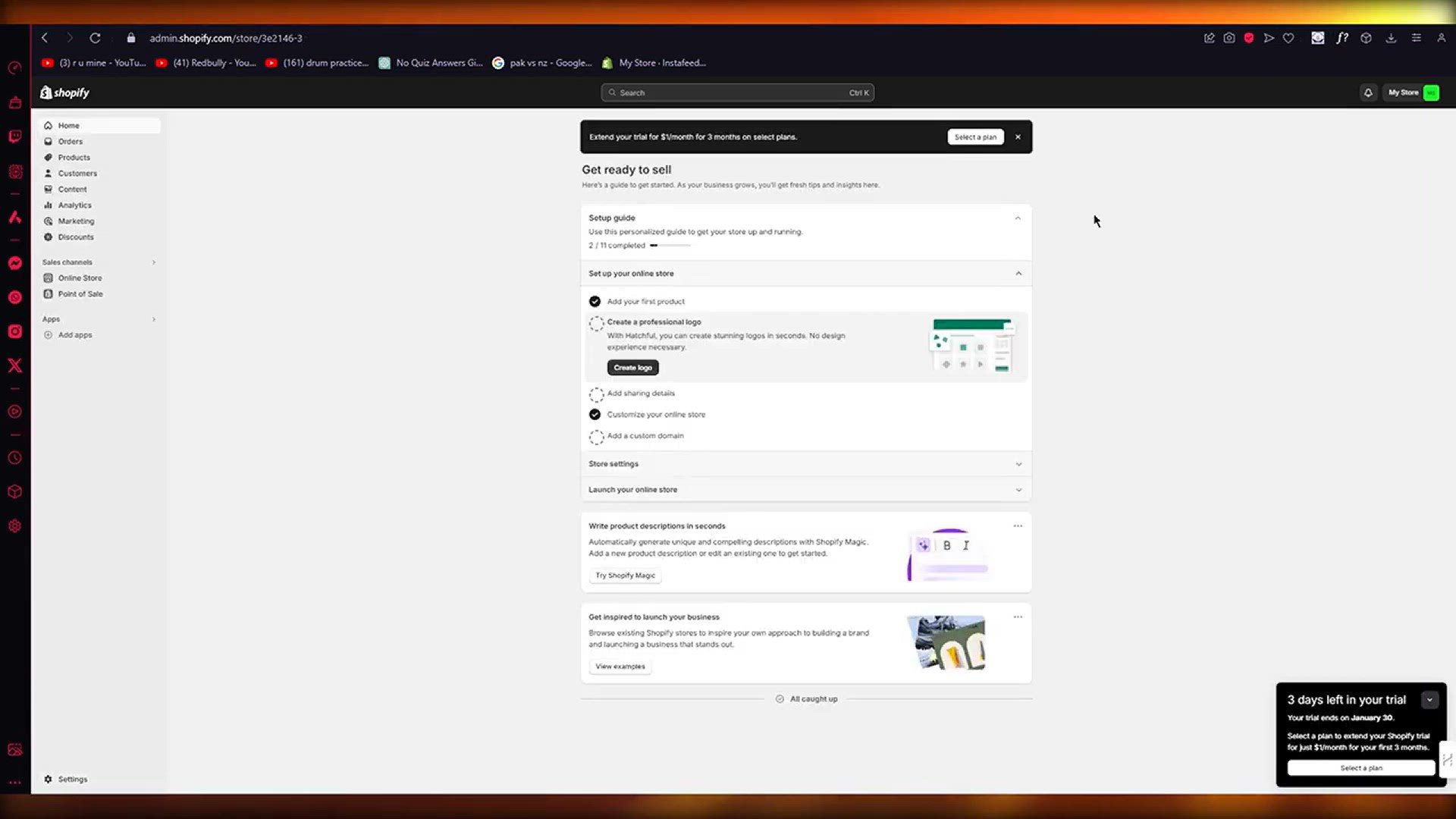Open History clock icon in browser sidebar
Viewport: 1456px width, 819px height.
[x=15, y=458]
